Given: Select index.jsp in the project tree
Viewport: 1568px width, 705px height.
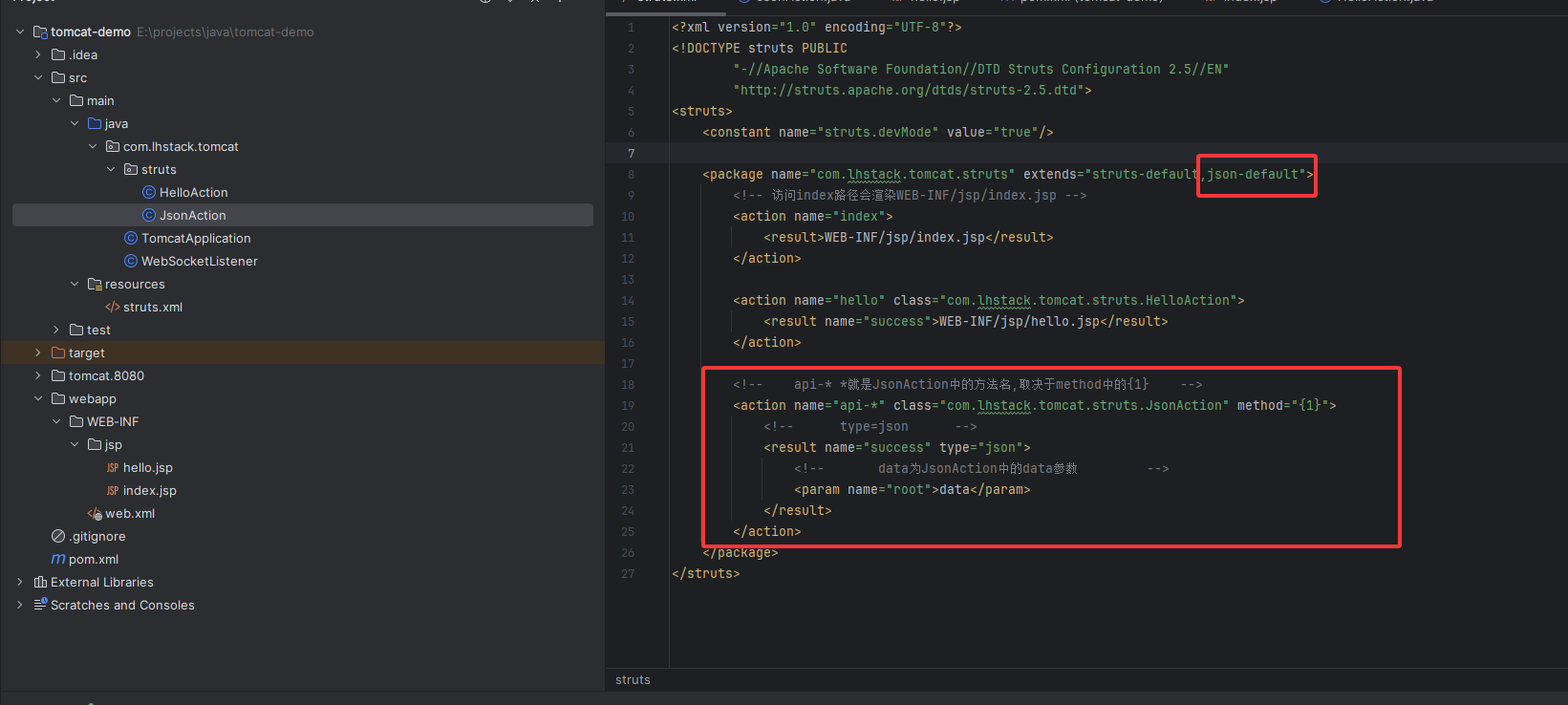Looking at the screenshot, I should pyautogui.click(x=149, y=490).
